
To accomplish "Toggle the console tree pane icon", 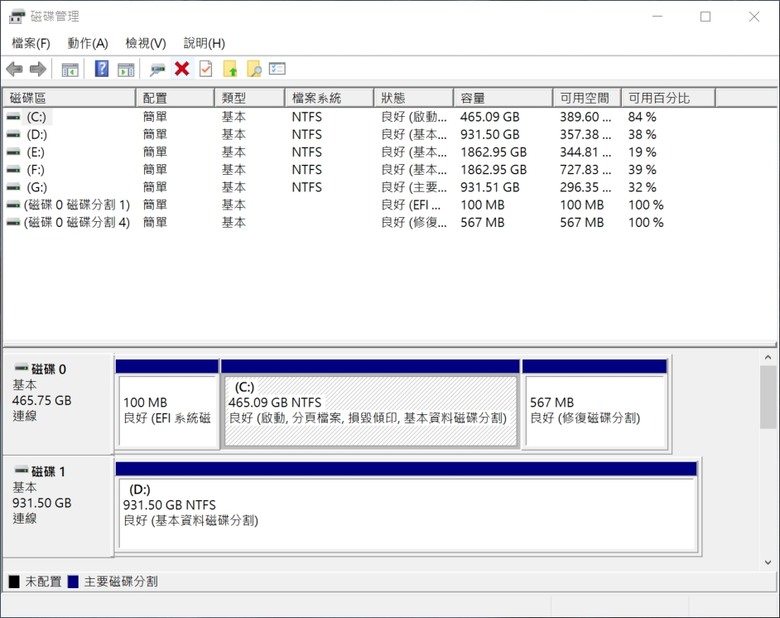I will (70, 70).
